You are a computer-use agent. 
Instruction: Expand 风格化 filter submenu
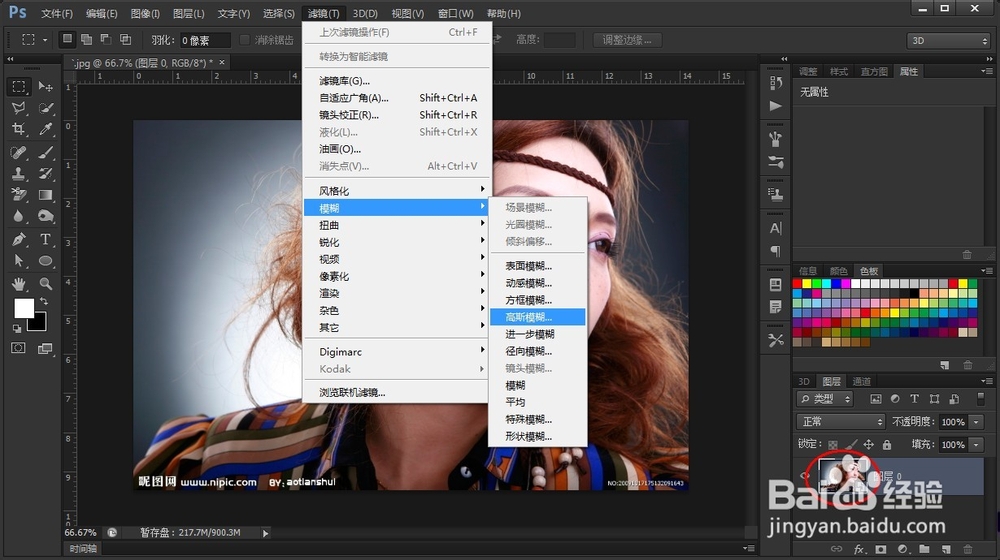pos(397,191)
